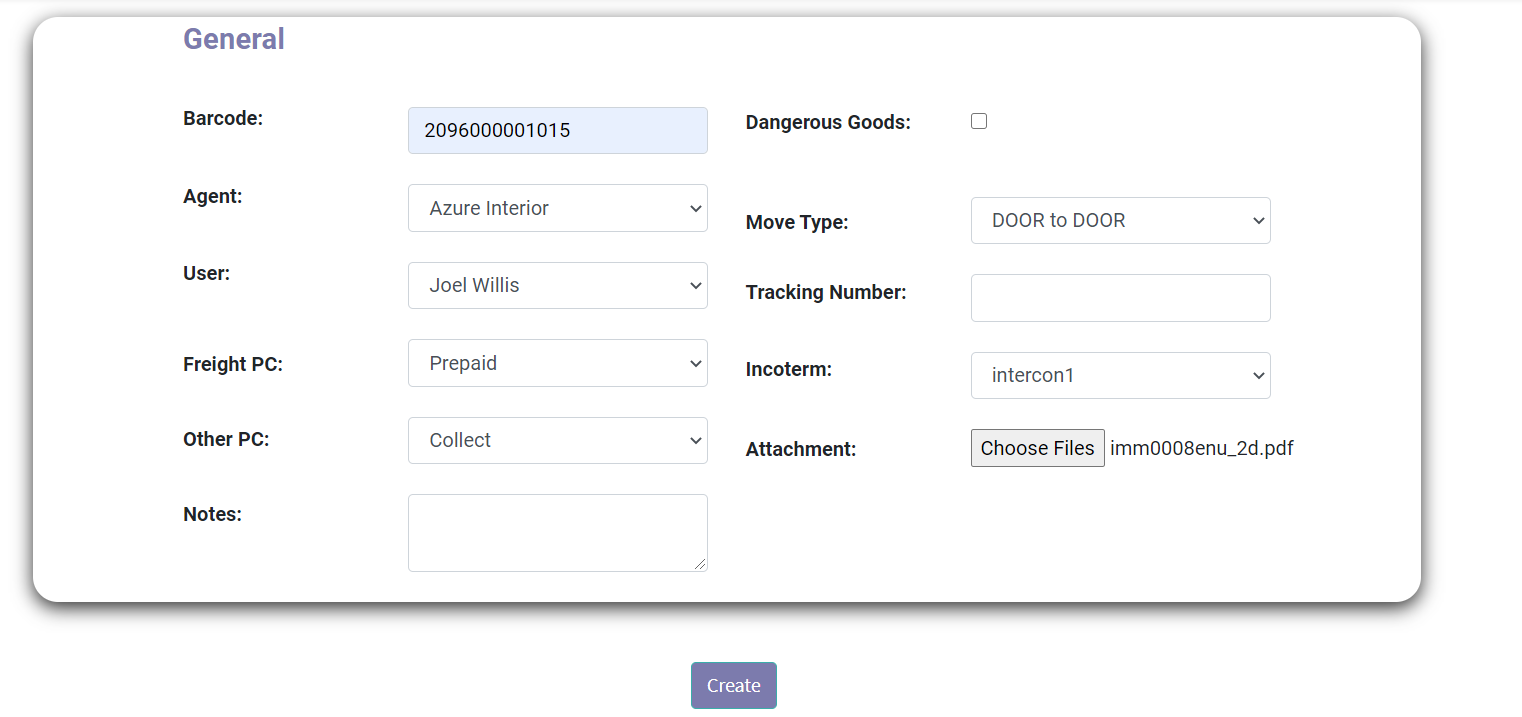Expand the Incoterm dropdown
The image size is (1522, 717).
tap(1120, 376)
